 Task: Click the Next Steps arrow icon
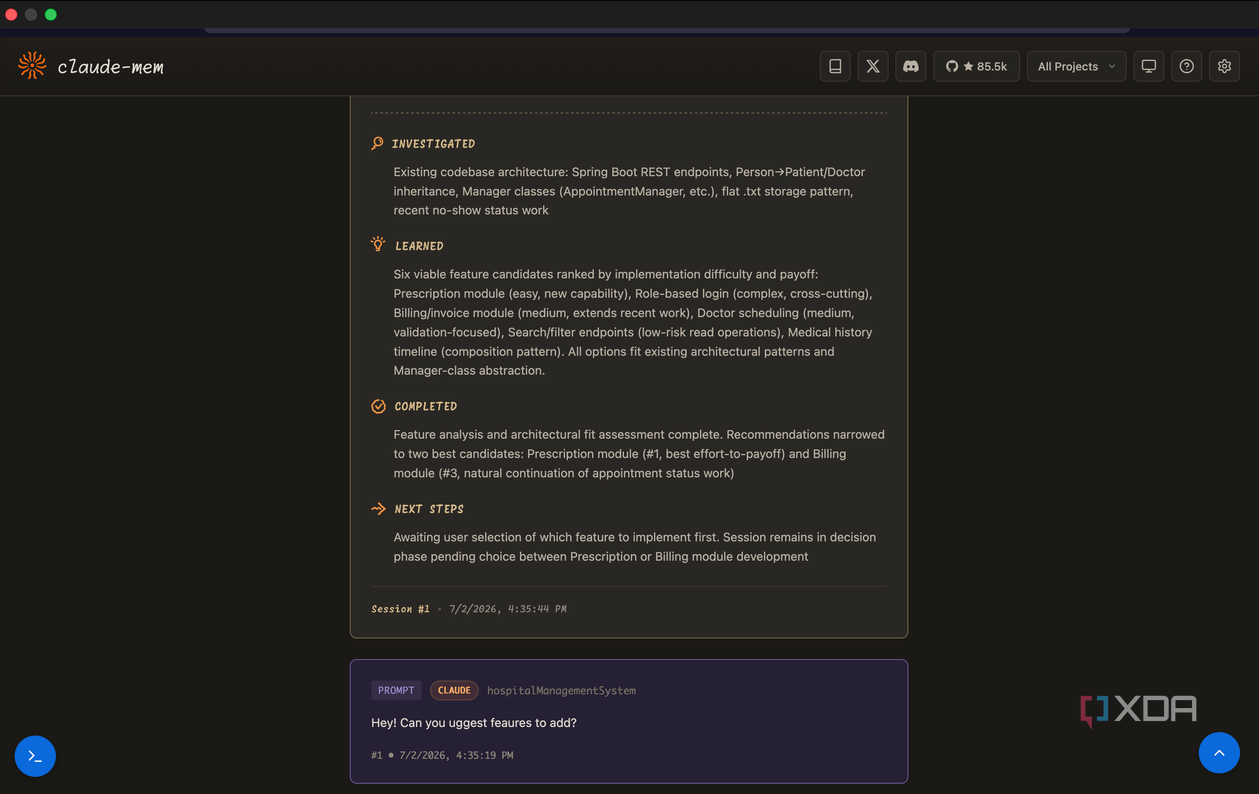point(378,509)
